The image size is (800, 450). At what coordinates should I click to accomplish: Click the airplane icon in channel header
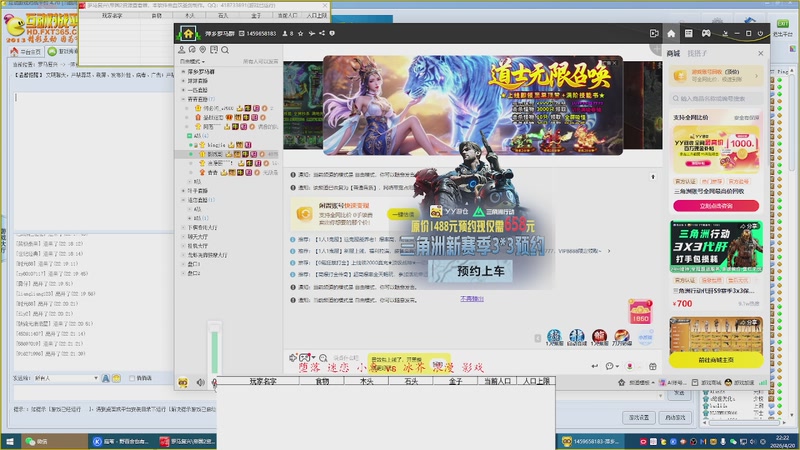pos(311,34)
